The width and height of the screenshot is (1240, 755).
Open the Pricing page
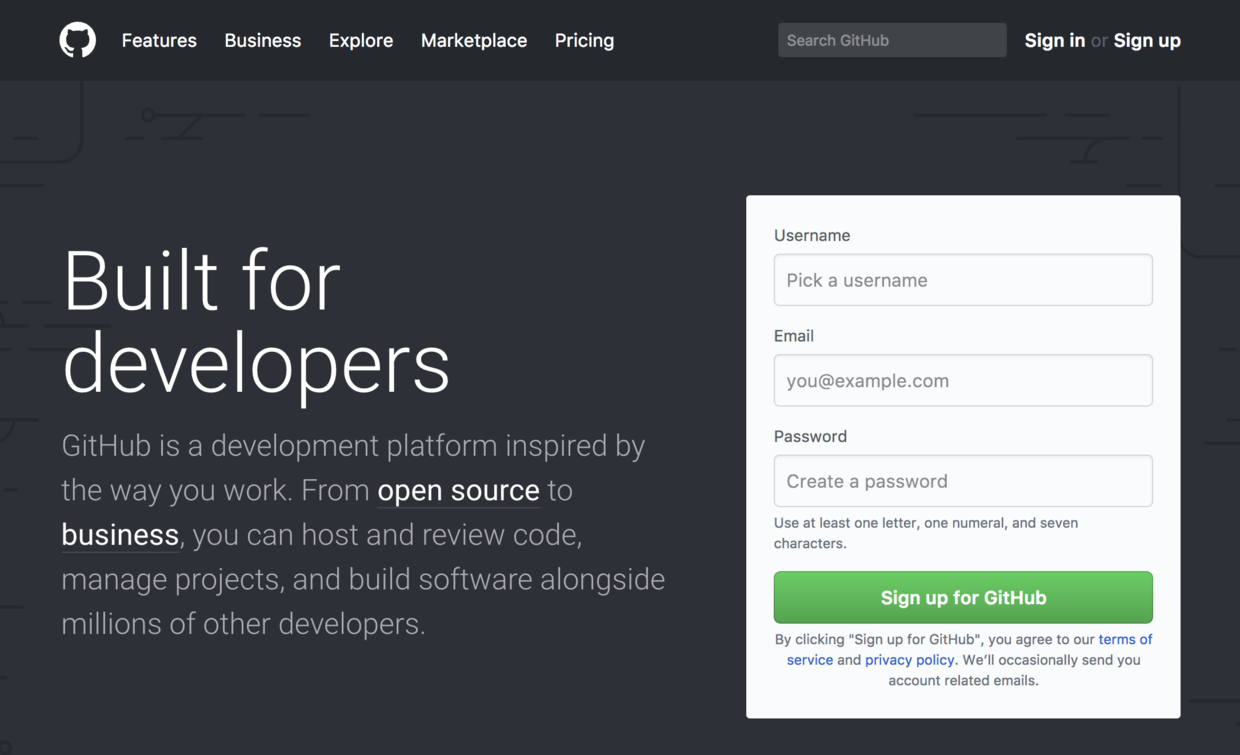584,41
